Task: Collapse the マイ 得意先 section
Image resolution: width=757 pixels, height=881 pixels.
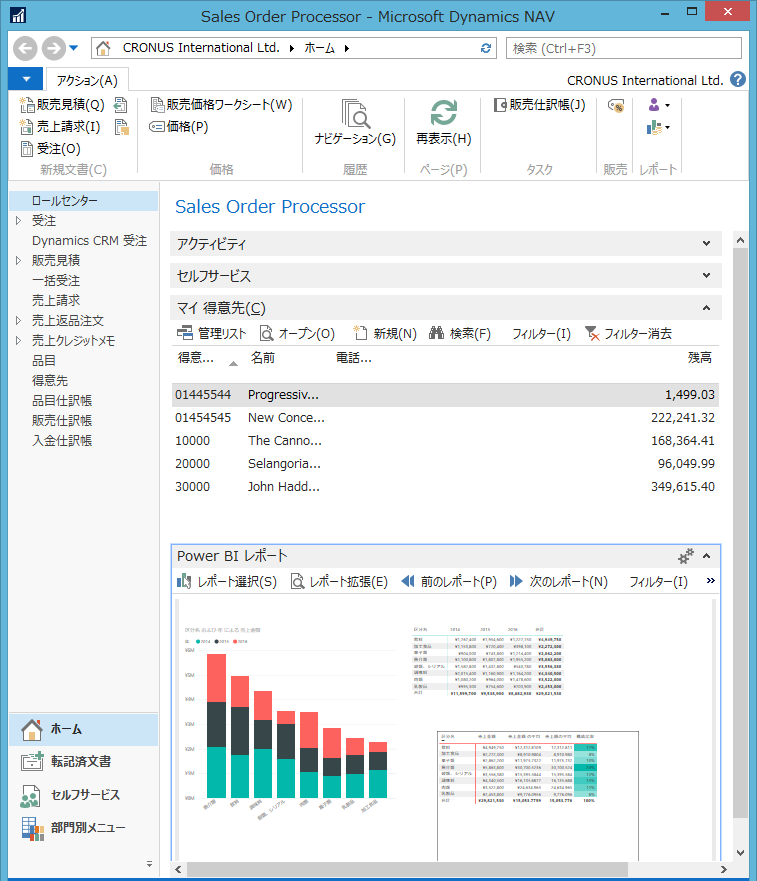Action: click(x=706, y=308)
